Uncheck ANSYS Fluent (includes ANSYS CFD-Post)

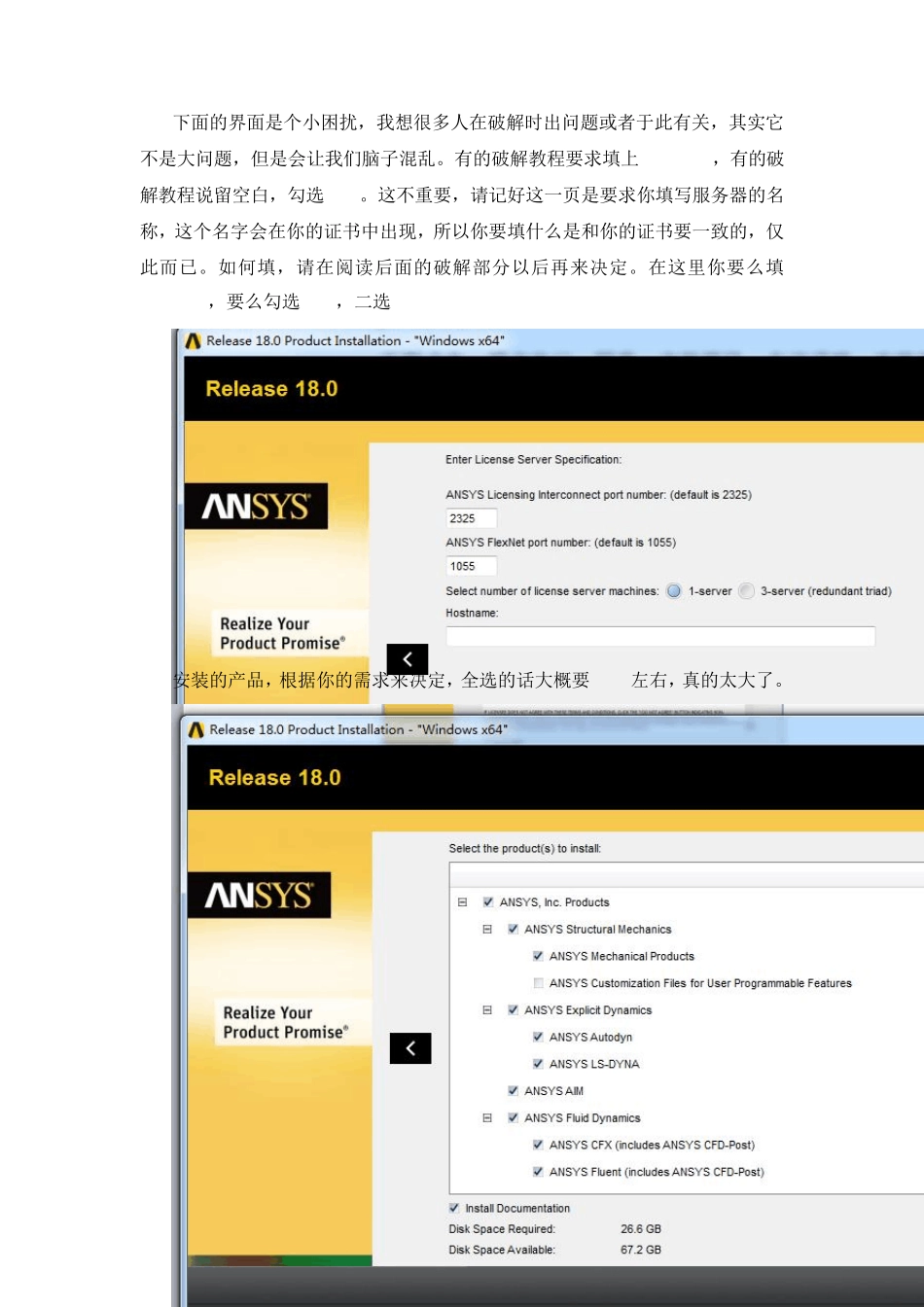click(538, 1172)
